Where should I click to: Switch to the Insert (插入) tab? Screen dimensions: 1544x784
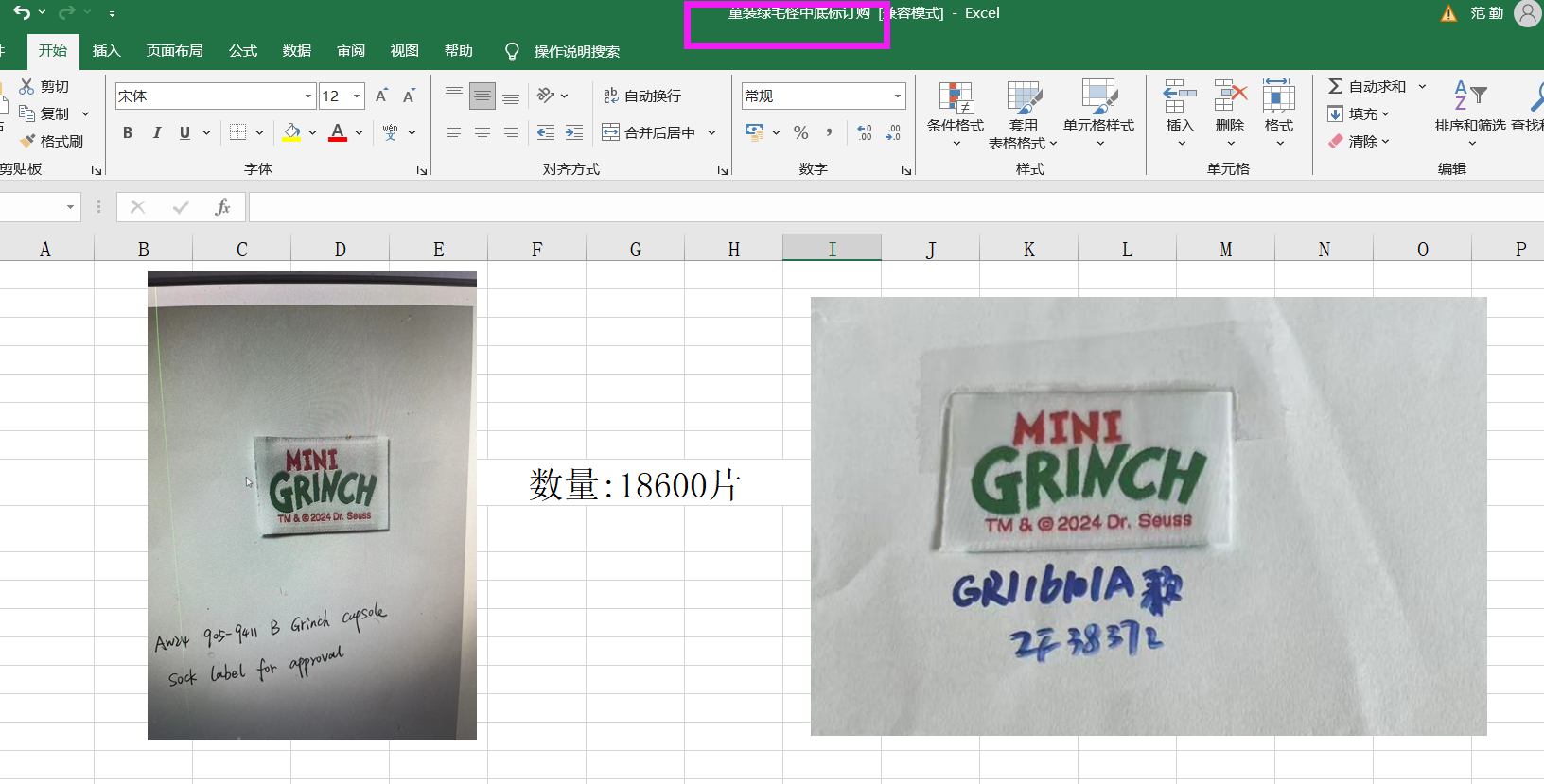pyautogui.click(x=106, y=51)
